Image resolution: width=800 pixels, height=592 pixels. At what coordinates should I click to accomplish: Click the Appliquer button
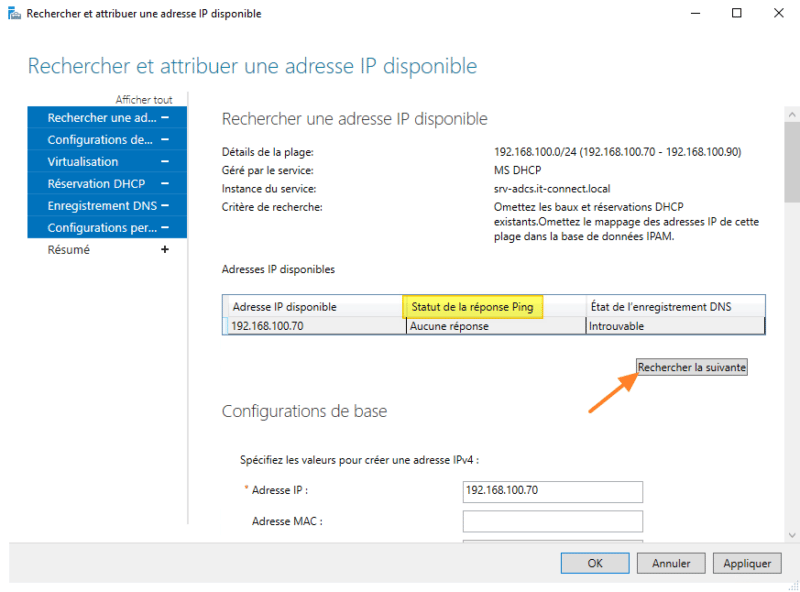pos(746,562)
